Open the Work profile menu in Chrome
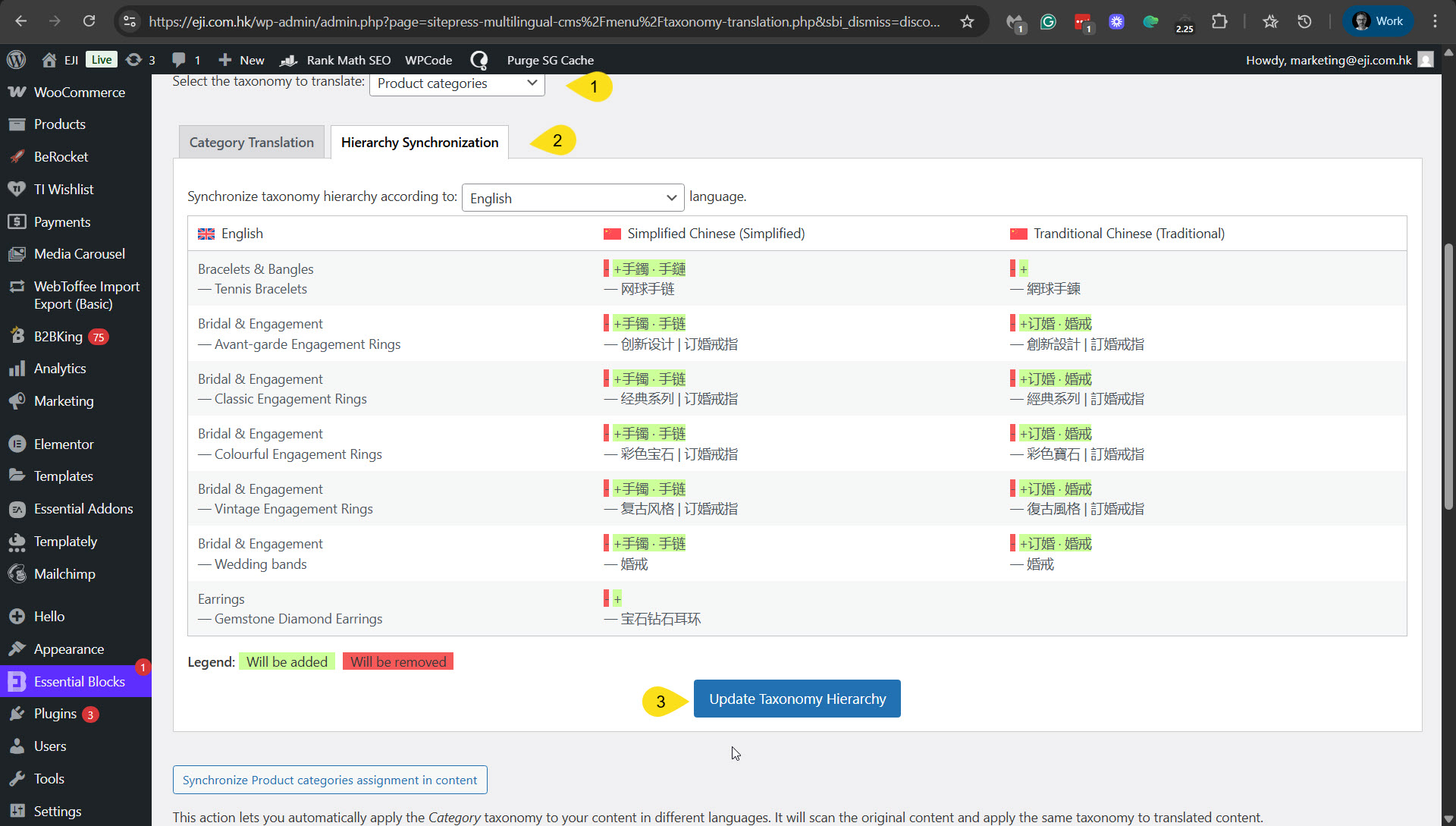The height and width of the screenshot is (826, 1456). (x=1378, y=21)
